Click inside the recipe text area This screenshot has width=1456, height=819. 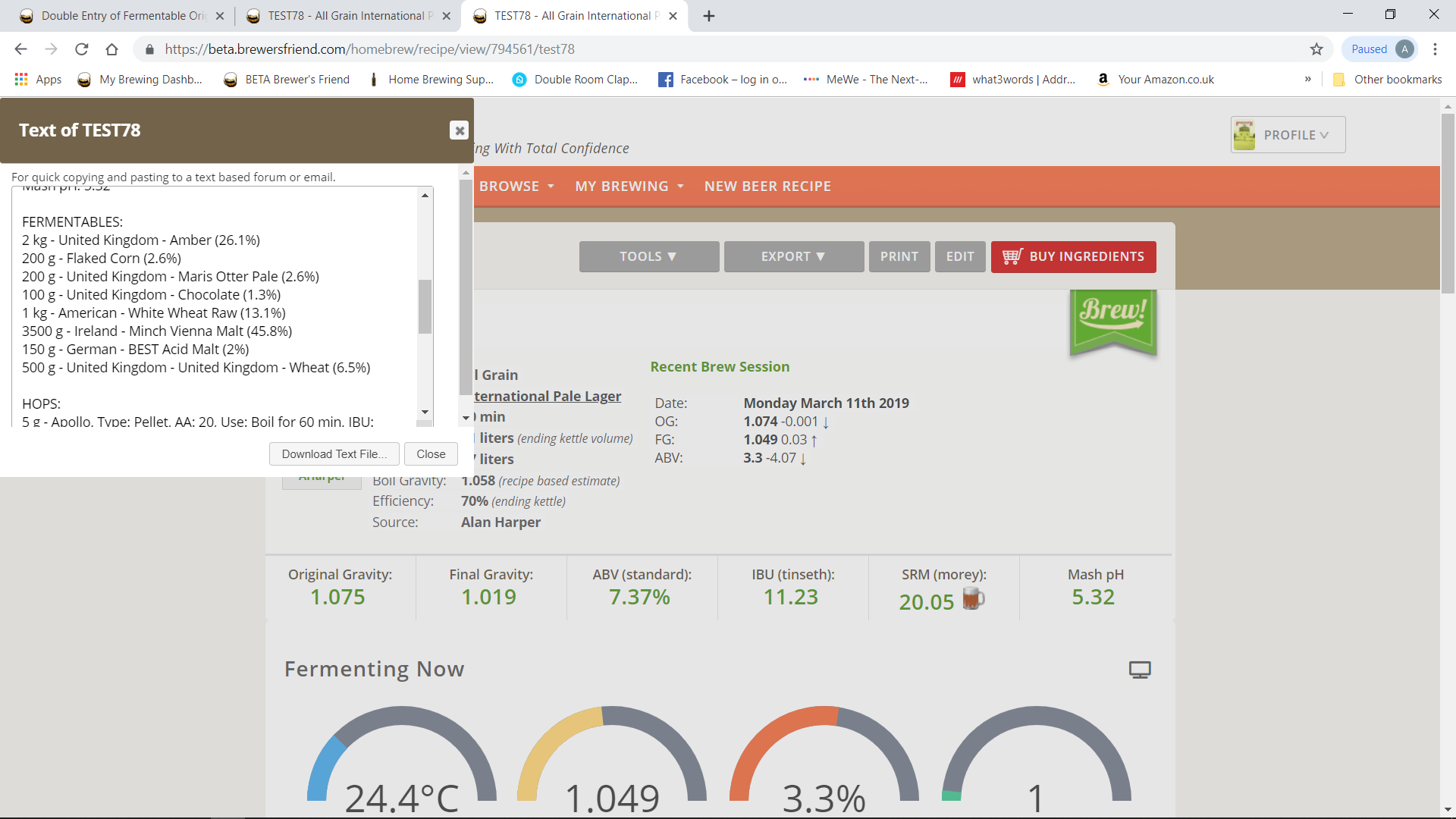click(215, 306)
